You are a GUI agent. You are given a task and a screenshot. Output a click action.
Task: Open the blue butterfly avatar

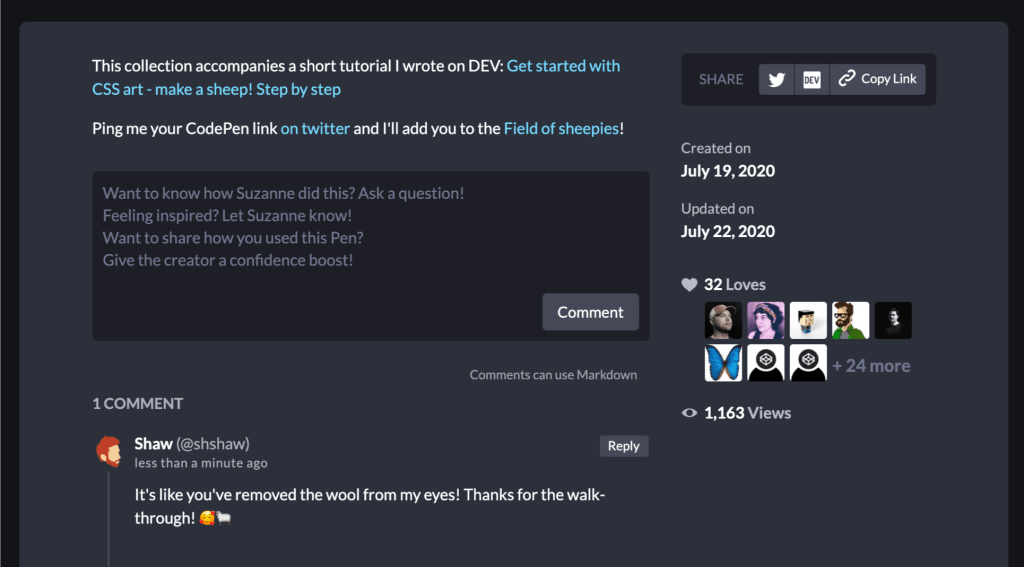(723, 363)
